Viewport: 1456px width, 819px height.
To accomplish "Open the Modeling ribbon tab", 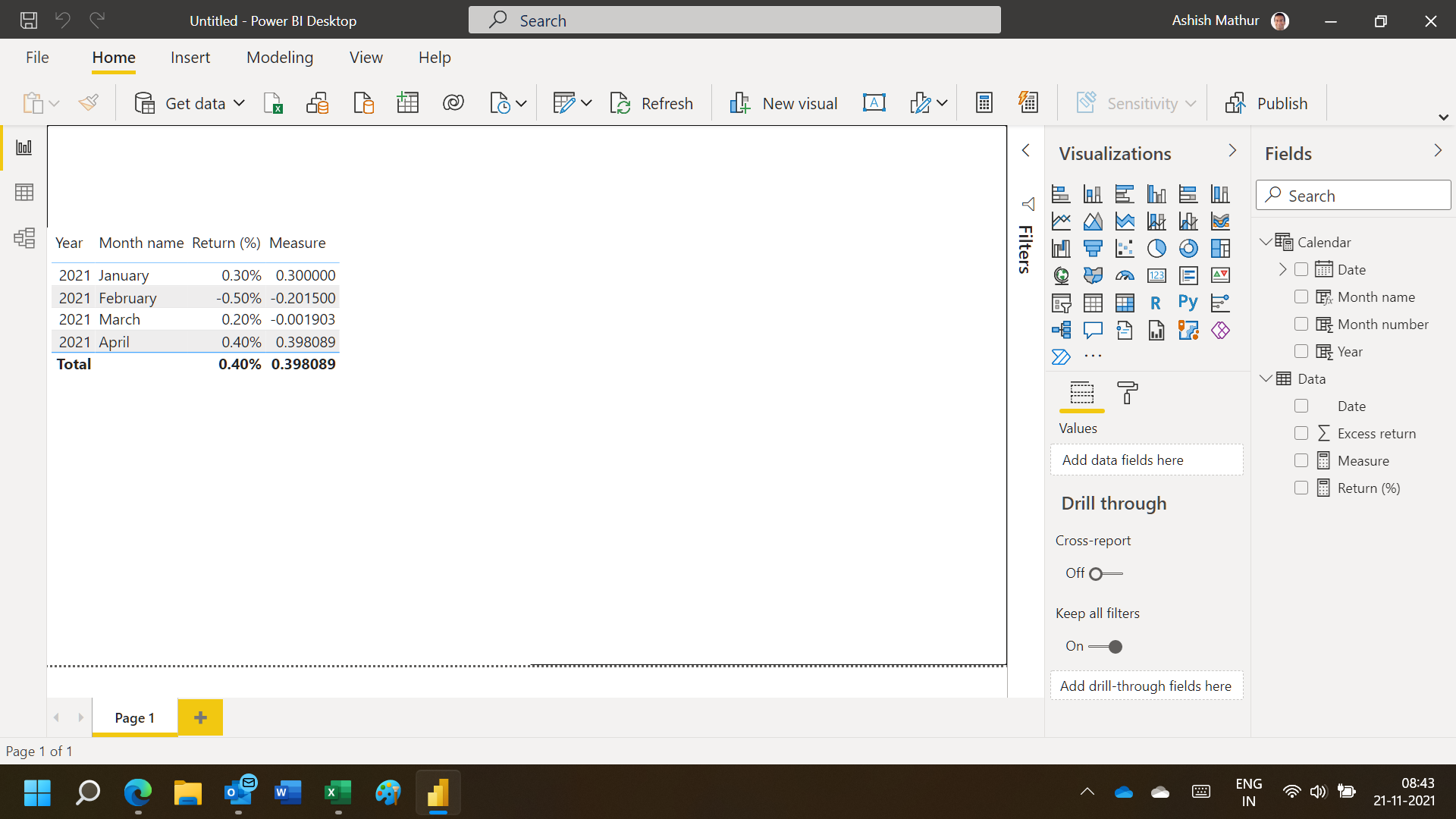I will click(x=280, y=58).
